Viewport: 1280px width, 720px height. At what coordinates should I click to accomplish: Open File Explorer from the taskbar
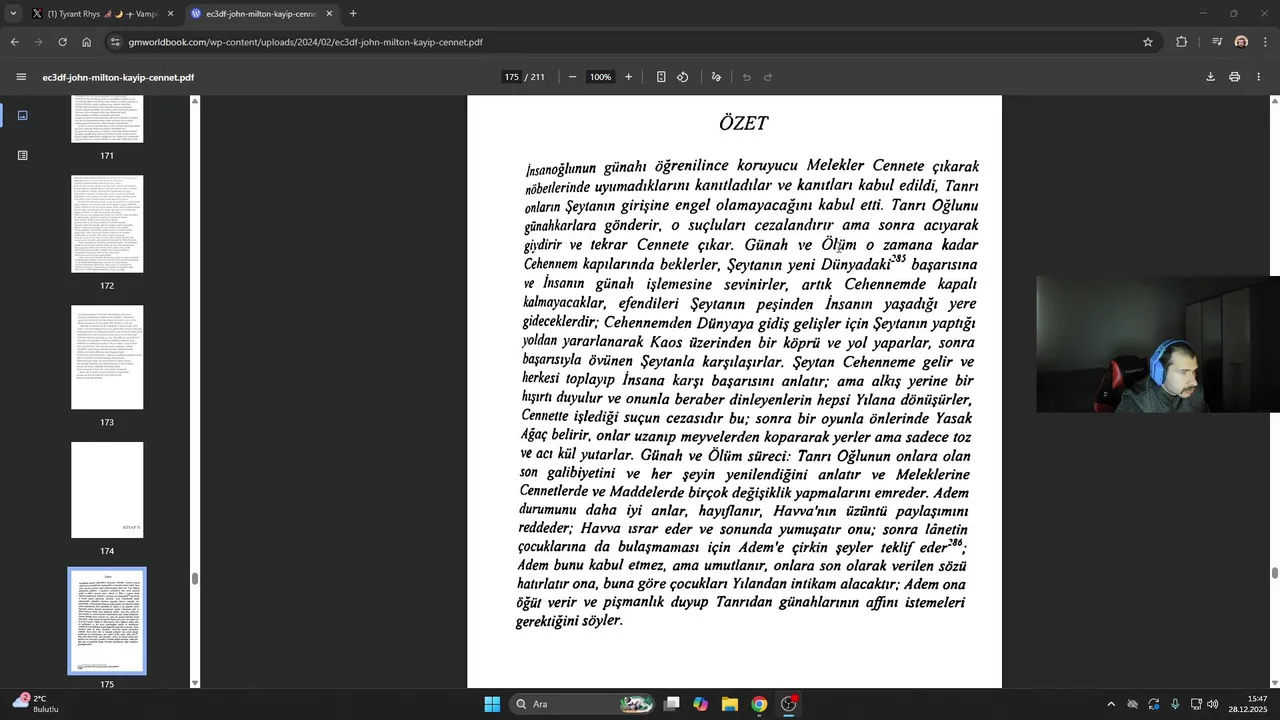click(x=730, y=704)
